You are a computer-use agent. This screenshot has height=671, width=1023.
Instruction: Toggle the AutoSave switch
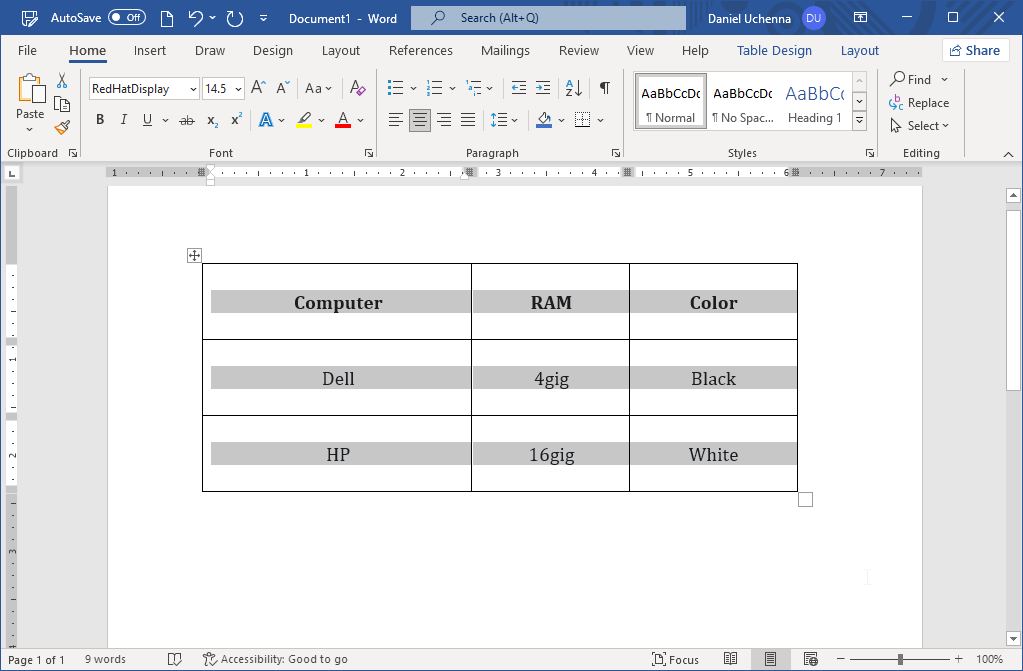[x=126, y=18]
